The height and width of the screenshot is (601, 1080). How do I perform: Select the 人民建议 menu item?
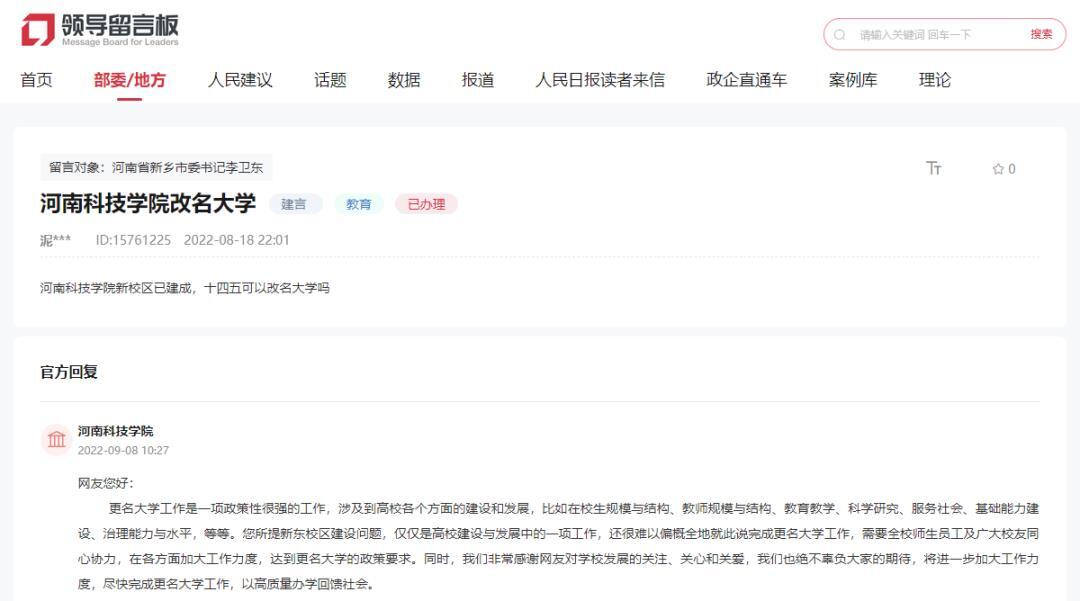click(240, 80)
